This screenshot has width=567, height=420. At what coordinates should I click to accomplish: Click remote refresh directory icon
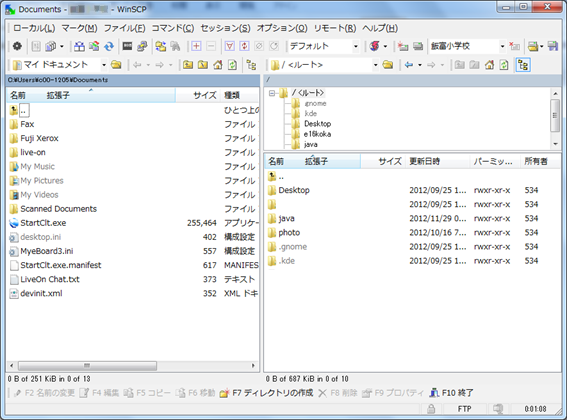pyautogui.click(x=504, y=65)
